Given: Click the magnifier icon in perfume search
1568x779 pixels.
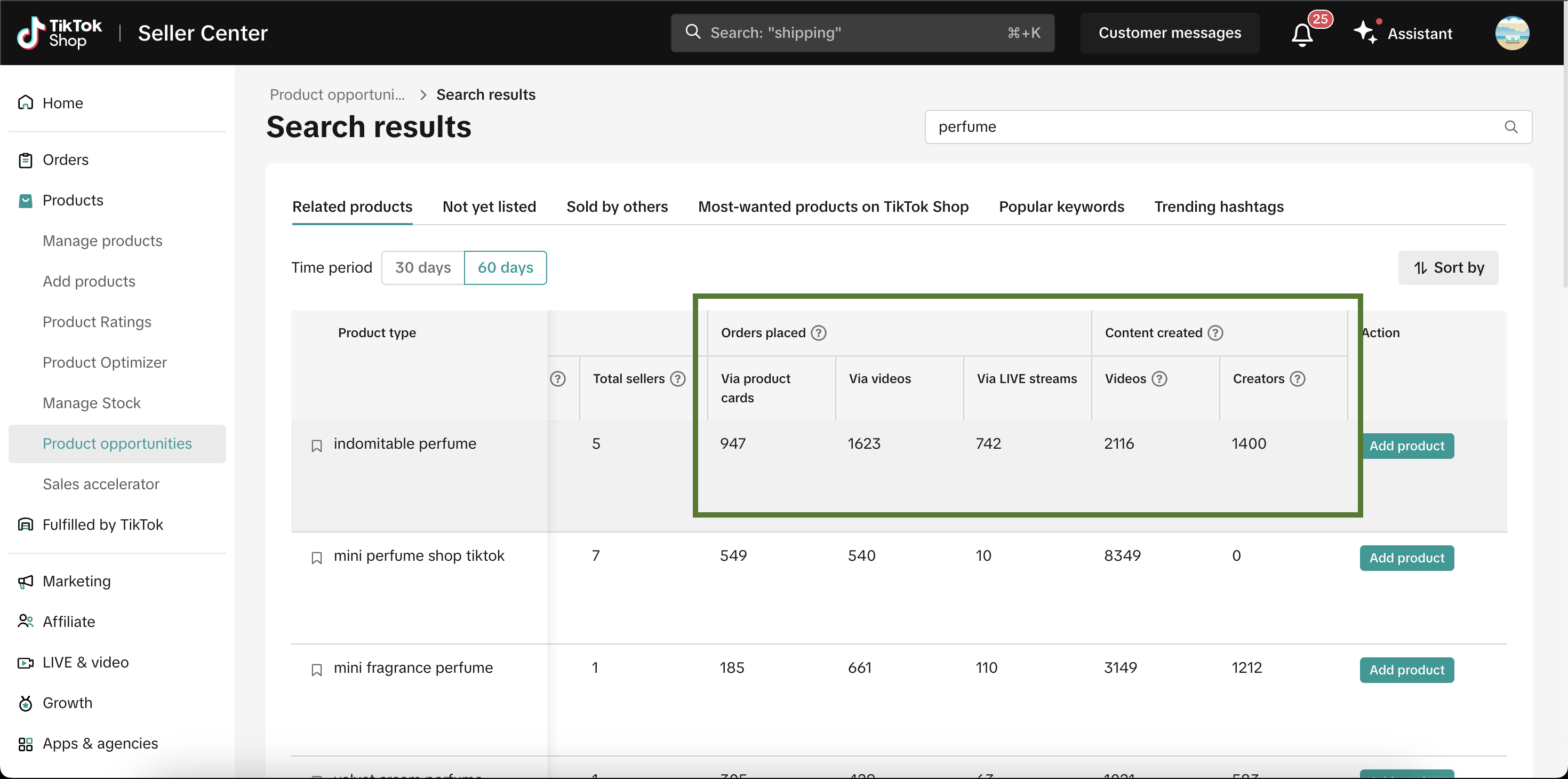Looking at the screenshot, I should coord(1510,126).
